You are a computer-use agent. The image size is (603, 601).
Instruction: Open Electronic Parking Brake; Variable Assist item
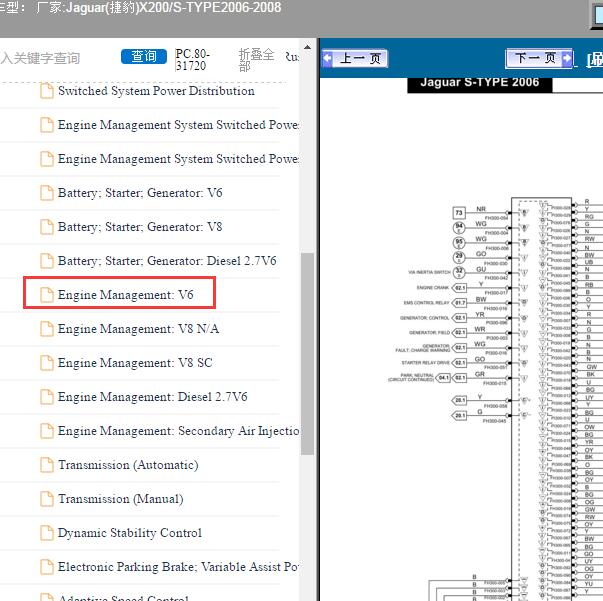[x=178, y=567]
